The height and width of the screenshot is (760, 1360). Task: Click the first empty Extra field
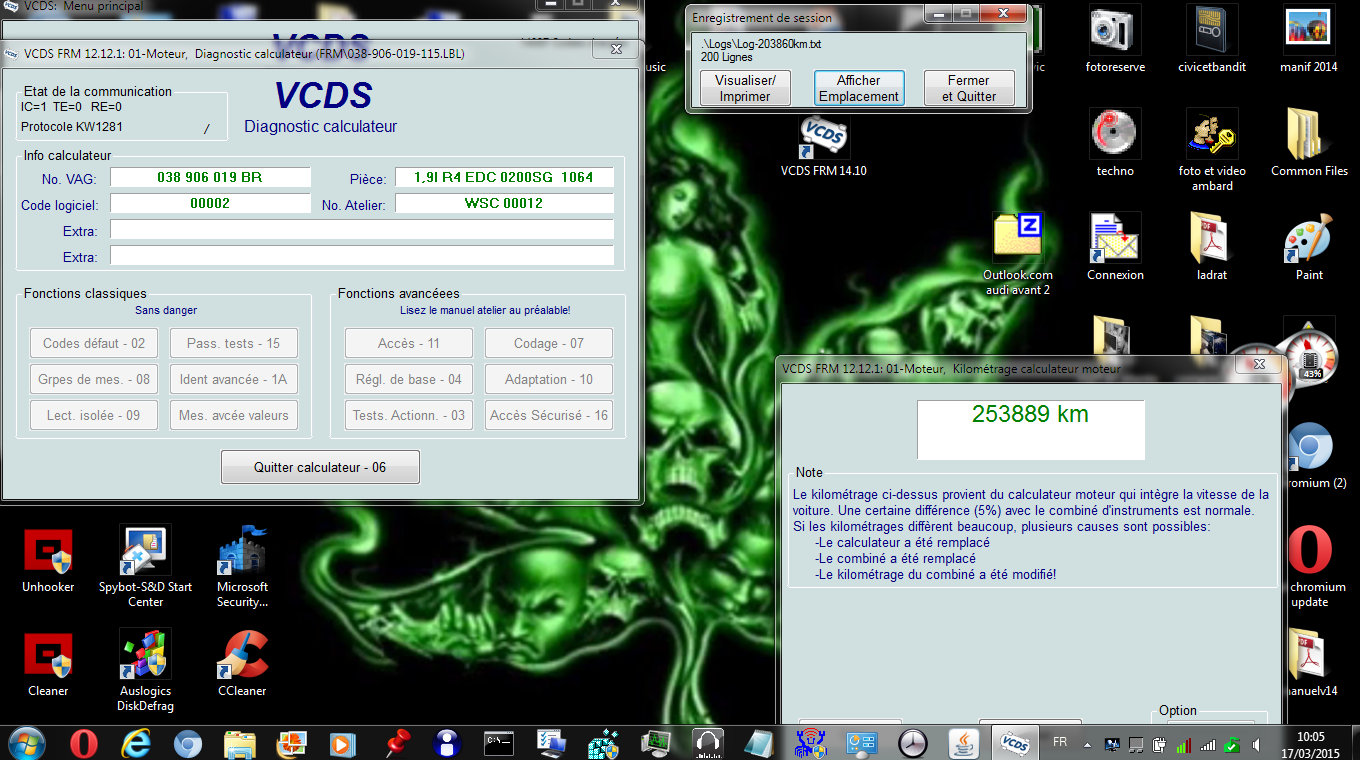[x=361, y=230]
